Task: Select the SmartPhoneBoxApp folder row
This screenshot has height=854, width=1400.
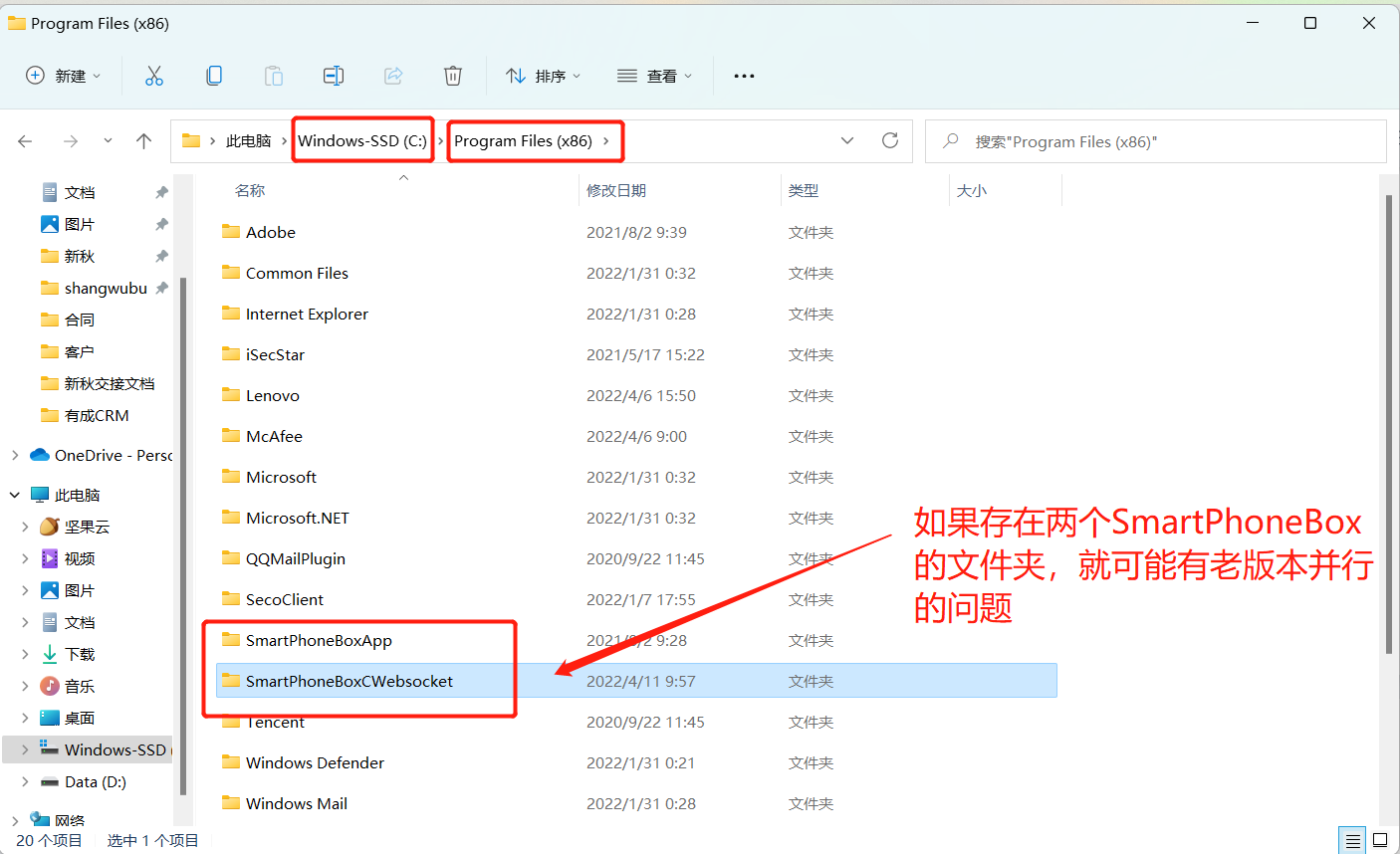Action: (636, 640)
